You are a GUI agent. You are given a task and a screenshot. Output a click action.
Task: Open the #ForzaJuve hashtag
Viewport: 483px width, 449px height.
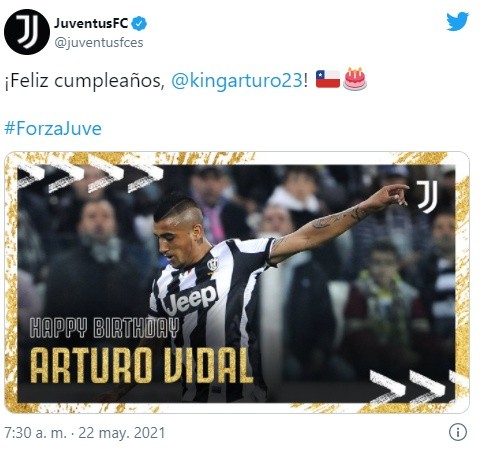pyautogui.click(x=53, y=129)
